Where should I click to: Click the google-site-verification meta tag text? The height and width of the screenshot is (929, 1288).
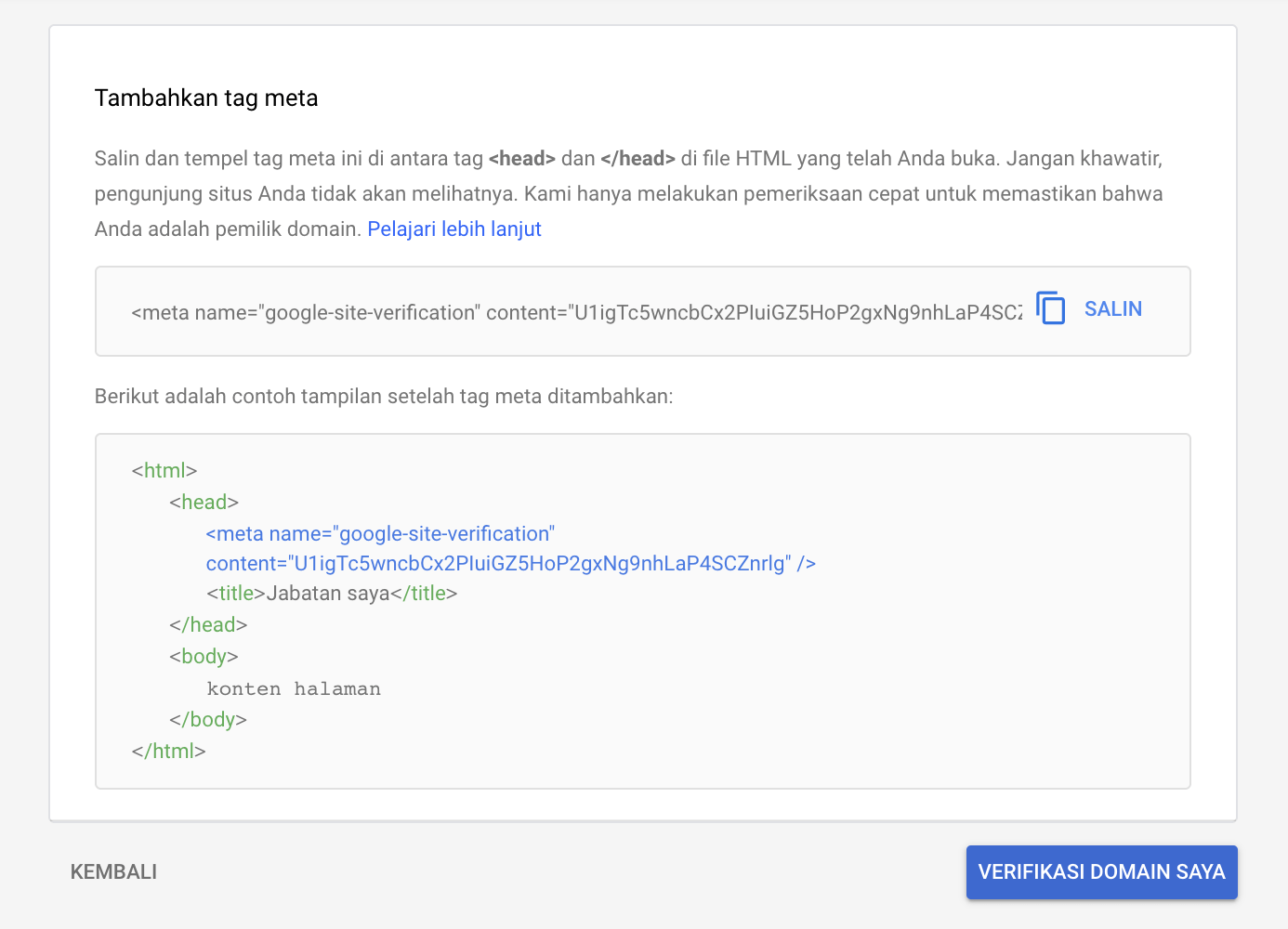(x=558, y=312)
